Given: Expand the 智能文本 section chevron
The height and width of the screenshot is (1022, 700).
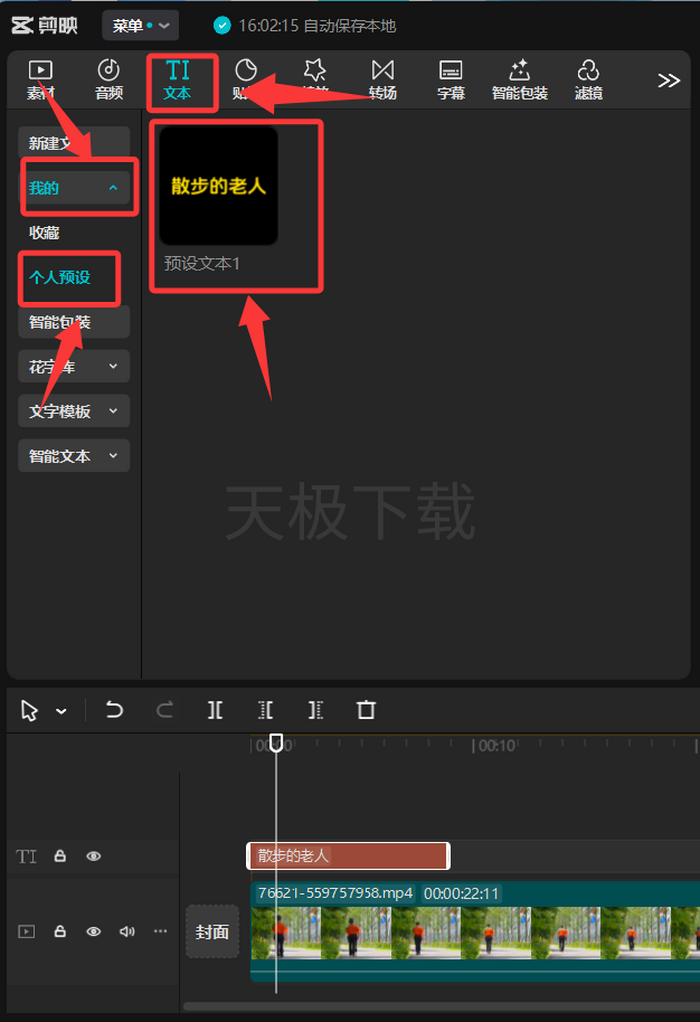Looking at the screenshot, I should click(x=113, y=456).
